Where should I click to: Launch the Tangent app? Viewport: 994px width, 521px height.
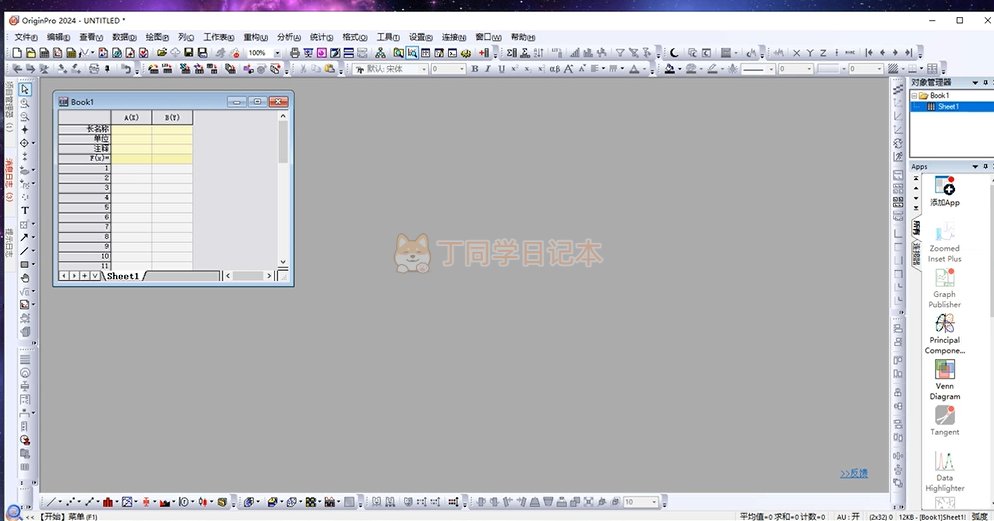[944, 415]
